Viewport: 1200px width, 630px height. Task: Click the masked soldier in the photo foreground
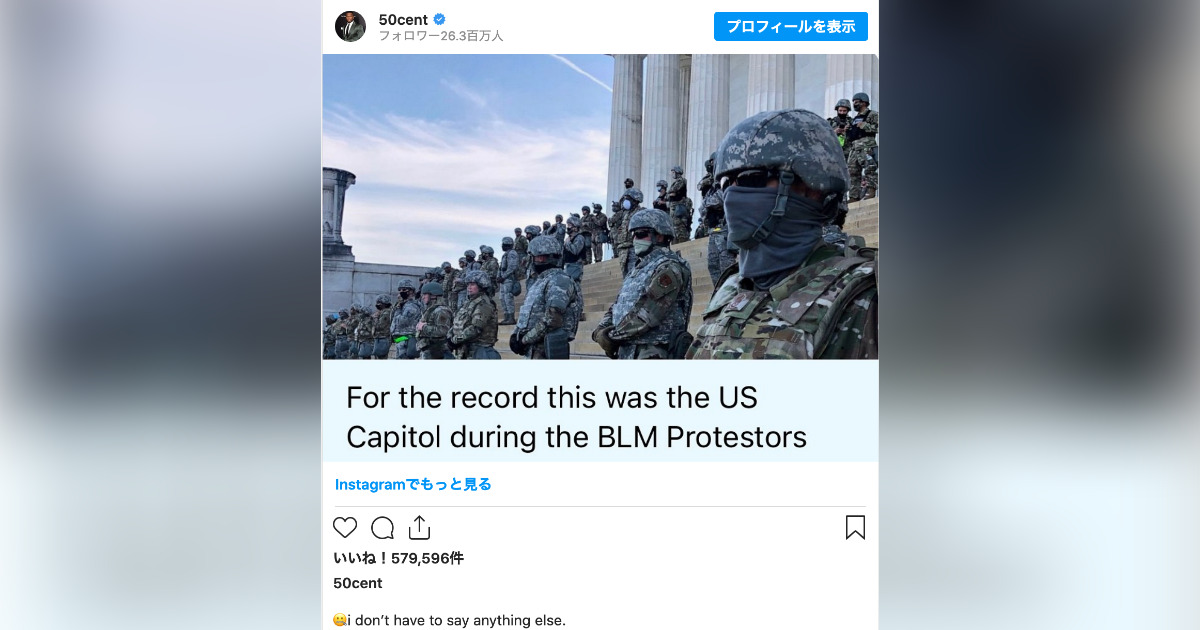point(786,235)
